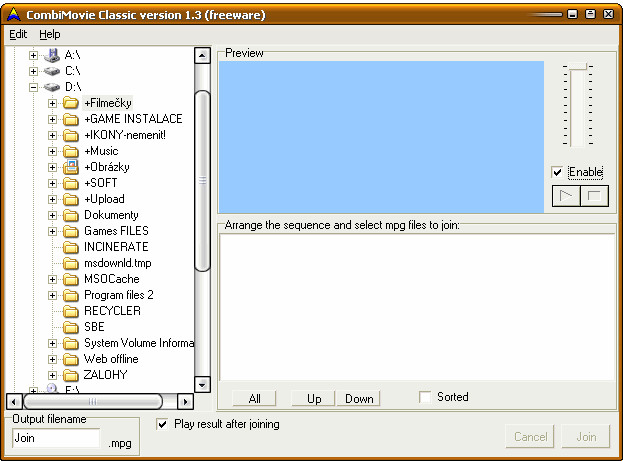
Task: Click the +Music folder icon
Action: (x=71, y=151)
